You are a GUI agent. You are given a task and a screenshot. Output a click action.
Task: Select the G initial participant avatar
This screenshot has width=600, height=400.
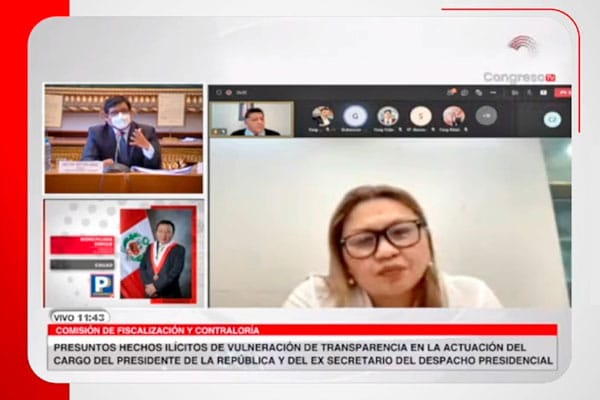355,116
